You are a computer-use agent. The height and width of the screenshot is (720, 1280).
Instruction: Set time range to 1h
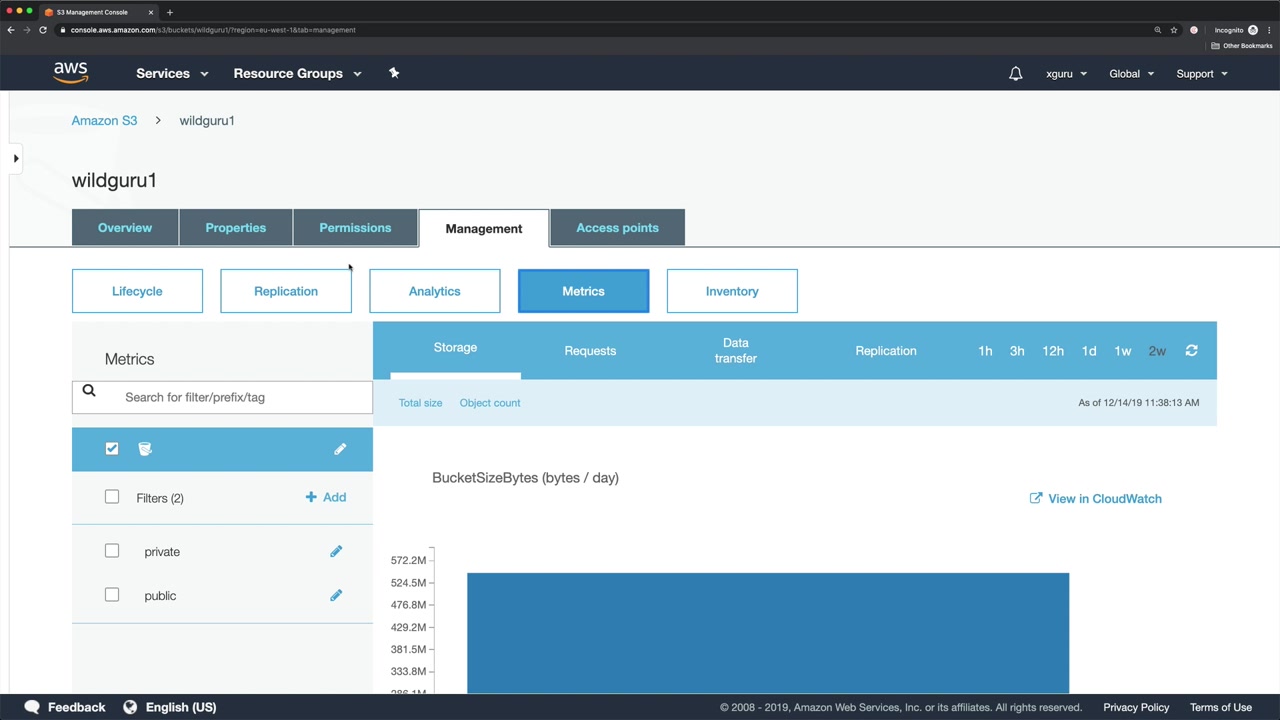[985, 351]
